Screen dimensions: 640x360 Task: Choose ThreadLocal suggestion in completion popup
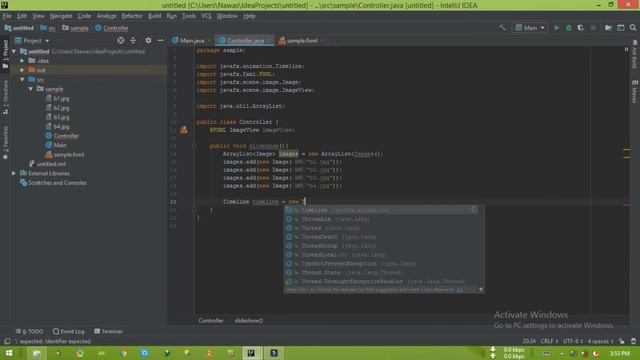(x=384, y=255)
